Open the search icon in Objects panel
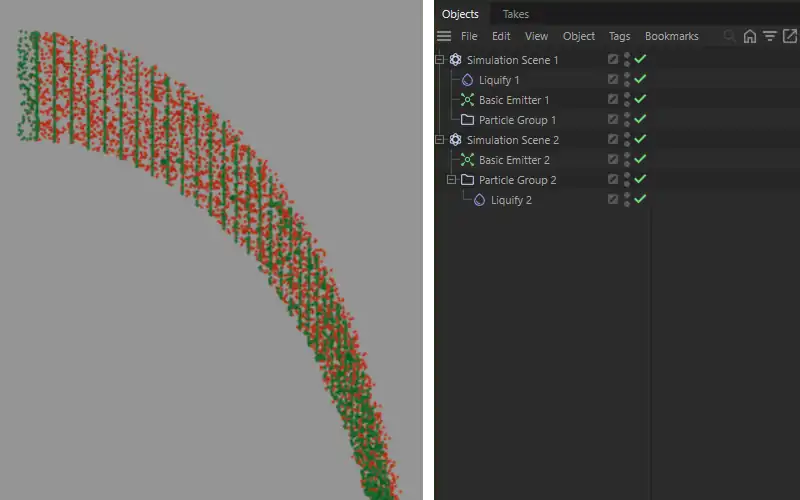The width and height of the screenshot is (800, 500). [x=729, y=36]
